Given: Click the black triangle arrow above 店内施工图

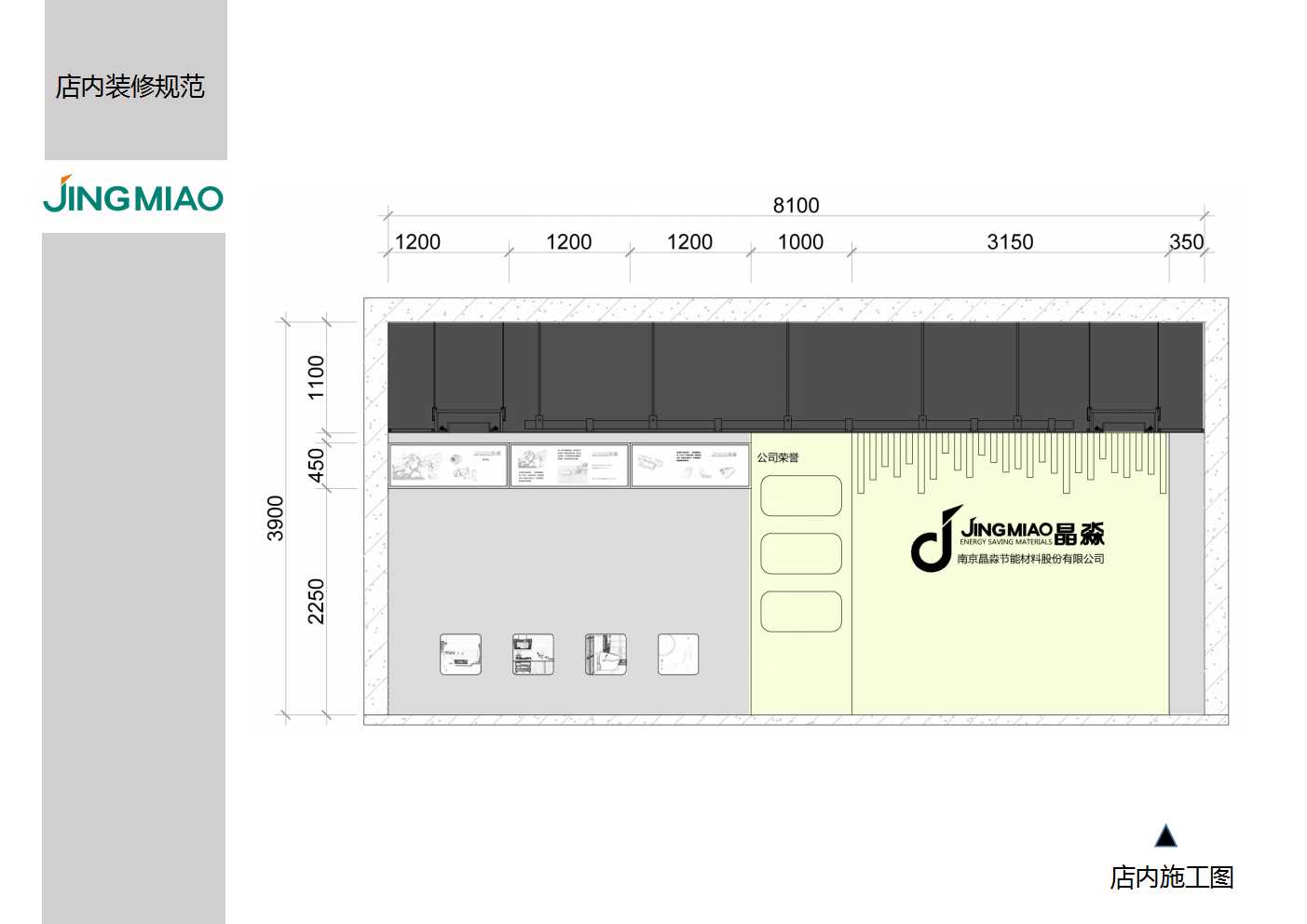Looking at the screenshot, I should point(1165,836).
